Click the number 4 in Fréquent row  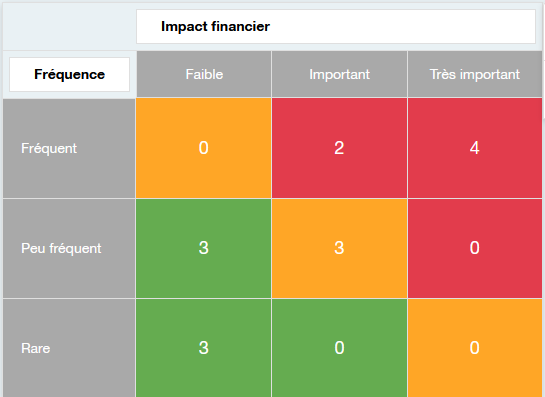click(x=475, y=148)
